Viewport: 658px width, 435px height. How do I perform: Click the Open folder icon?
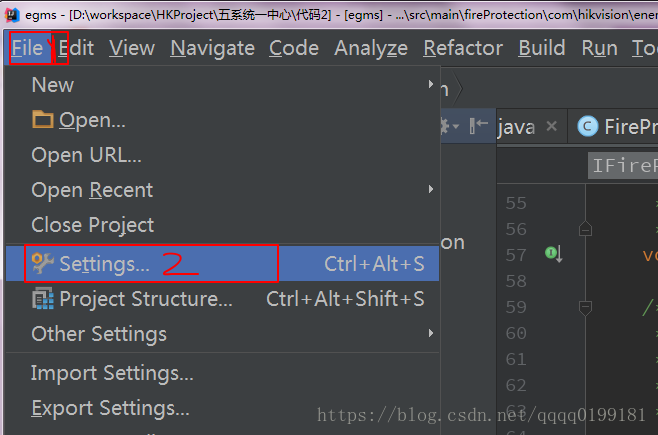click(x=43, y=119)
